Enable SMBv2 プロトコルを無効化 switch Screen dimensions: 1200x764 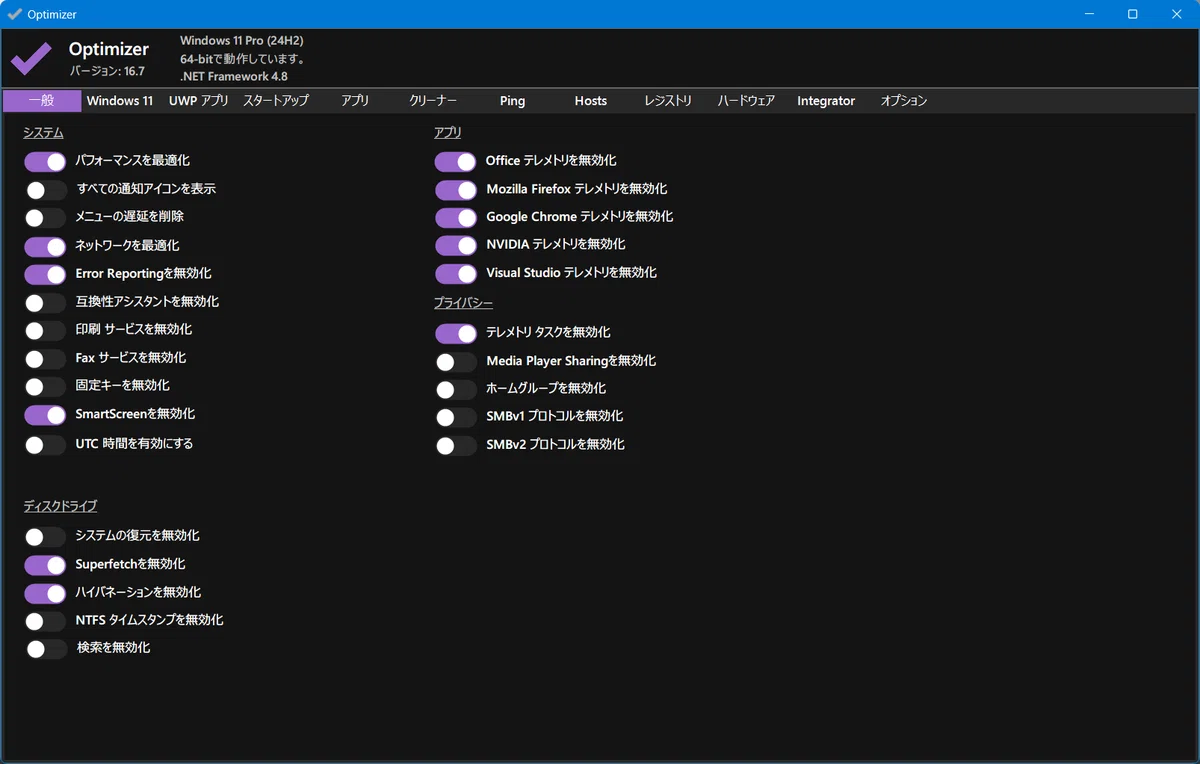(455, 445)
